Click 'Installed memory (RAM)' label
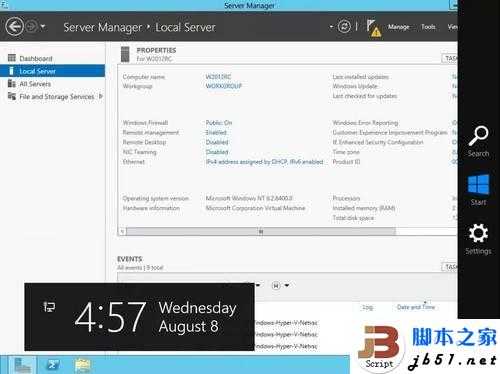 pyautogui.click(x=364, y=208)
